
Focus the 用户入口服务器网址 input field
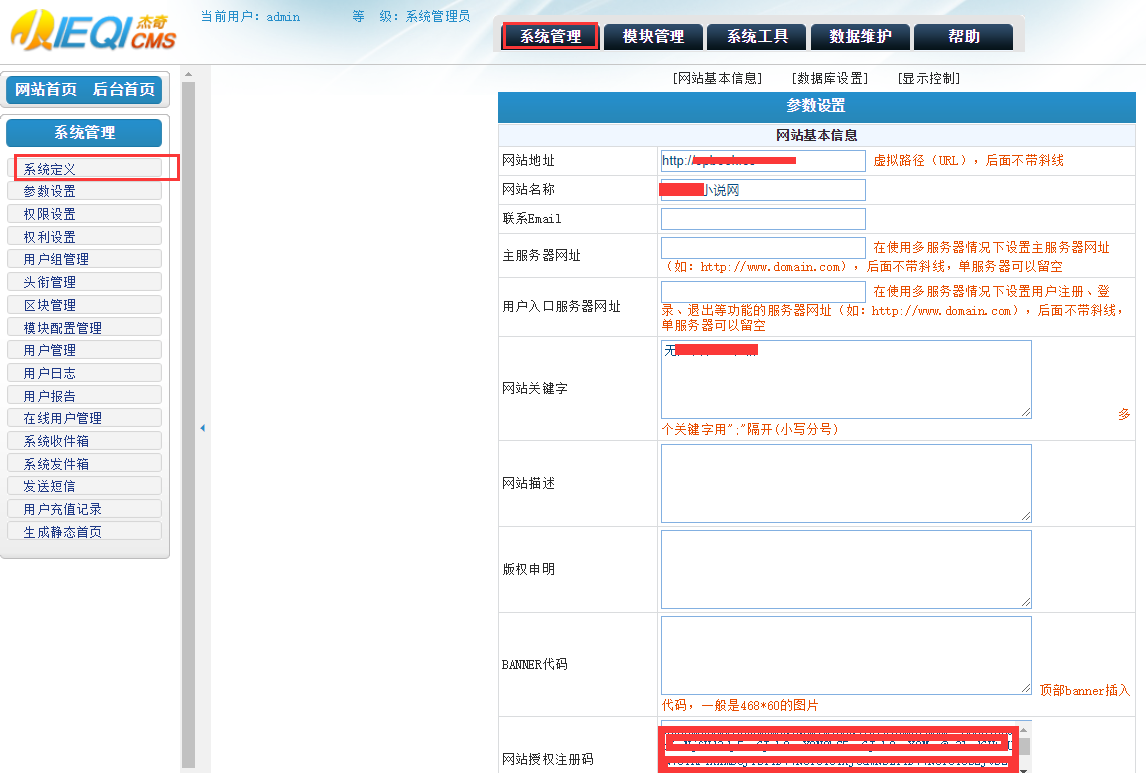coord(763,292)
